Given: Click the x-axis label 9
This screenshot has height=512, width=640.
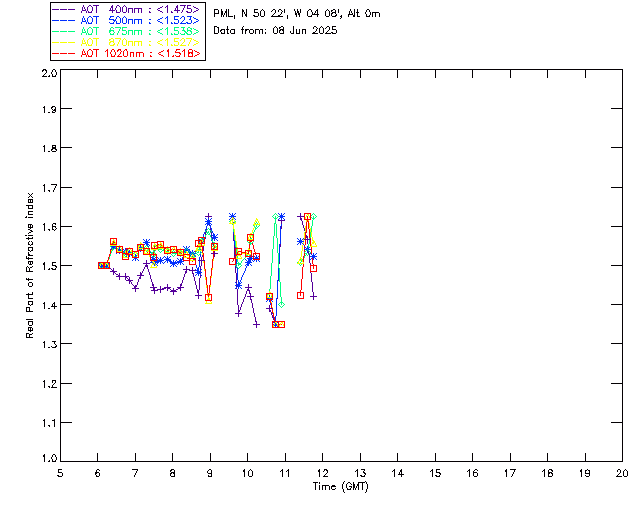Looking at the screenshot, I should 210,473.
